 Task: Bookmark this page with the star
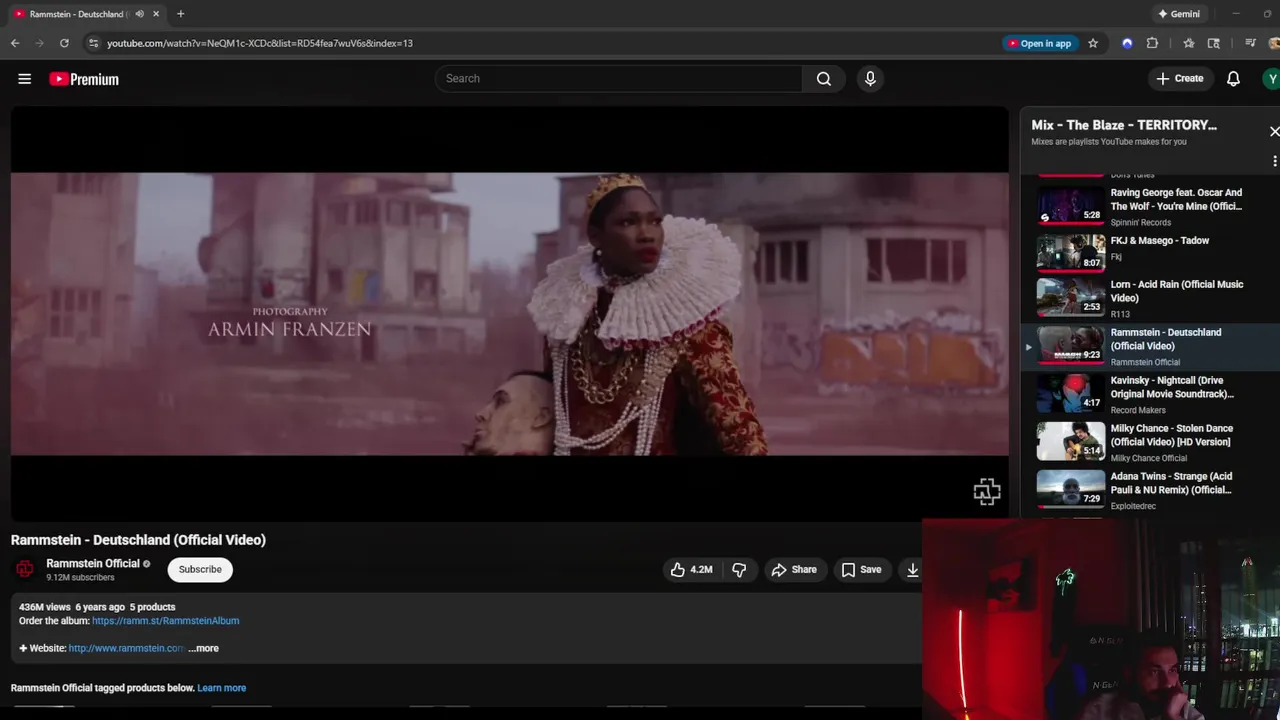[1093, 43]
